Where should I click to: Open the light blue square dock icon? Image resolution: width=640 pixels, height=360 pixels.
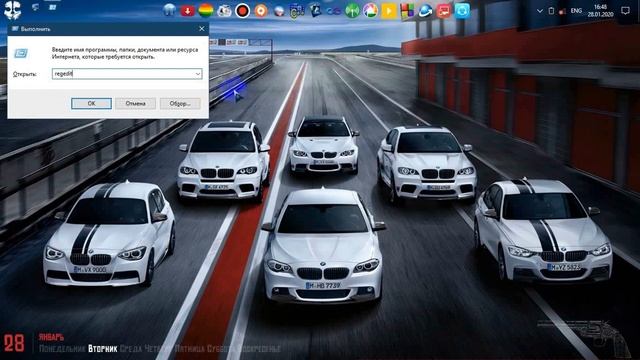462,11
